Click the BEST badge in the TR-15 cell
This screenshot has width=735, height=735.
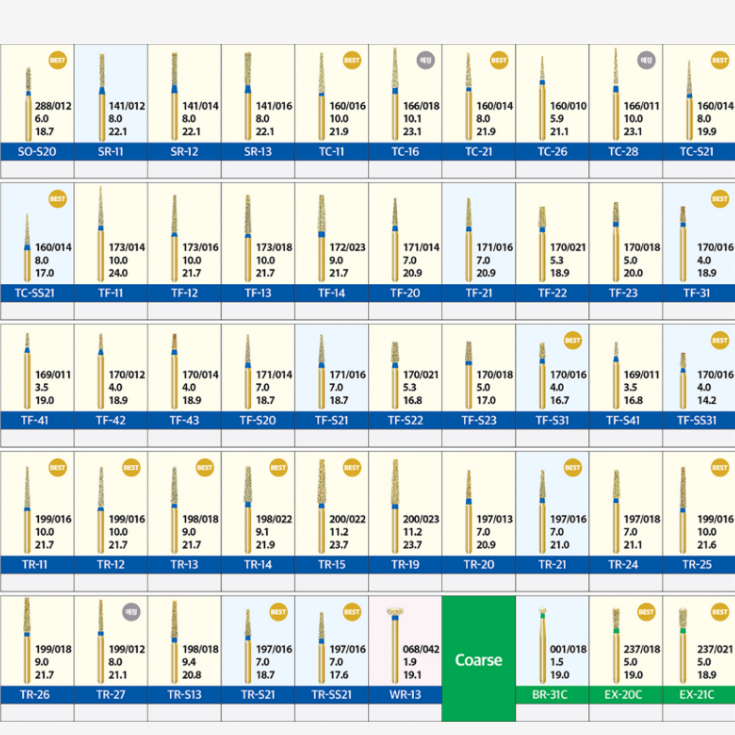point(352,467)
